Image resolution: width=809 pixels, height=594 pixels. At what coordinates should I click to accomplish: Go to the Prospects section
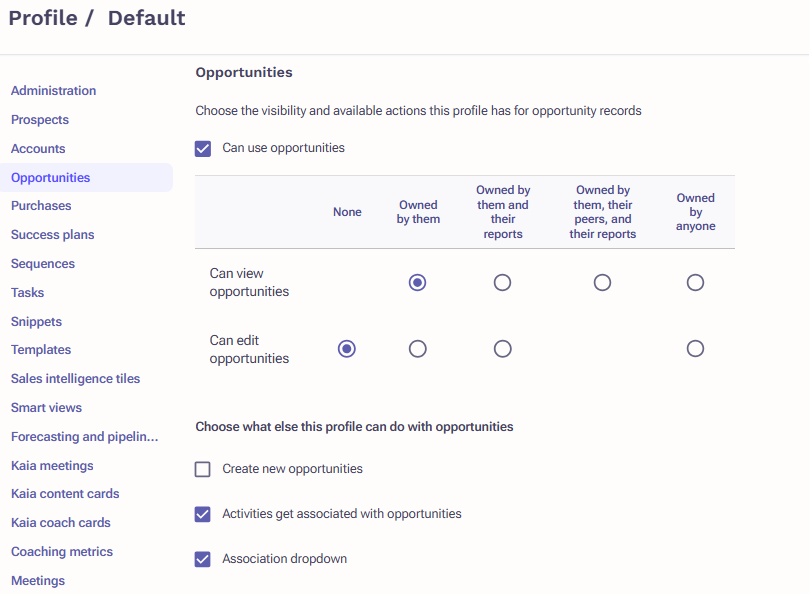click(40, 120)
